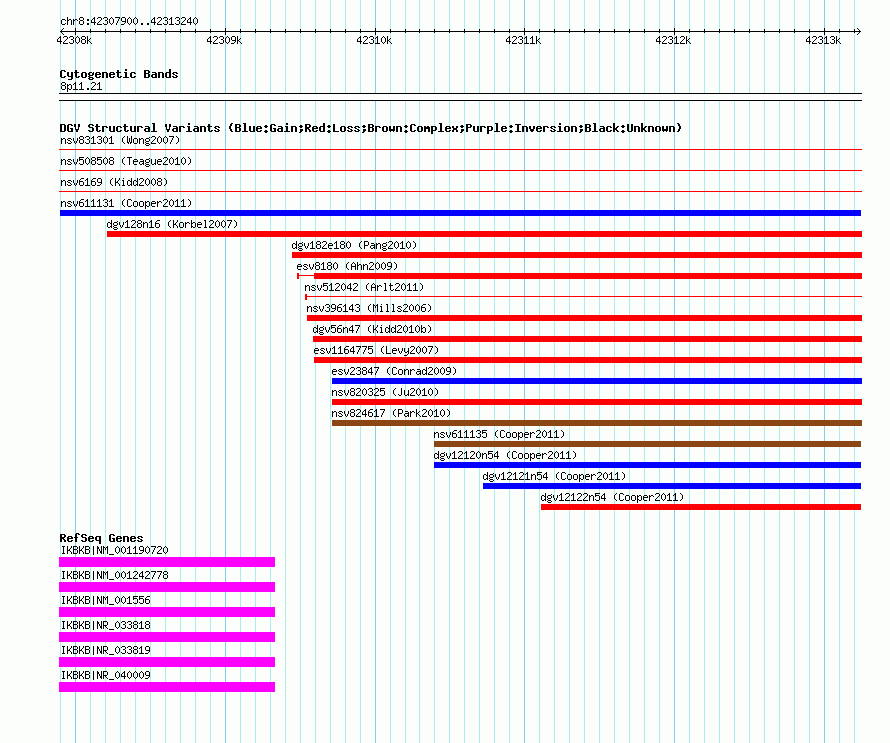Viewport: 890px width, 743px height.
Task: Select the magenta bar under IKBKB|NM_001190720
Action: (x=167, y=562)
